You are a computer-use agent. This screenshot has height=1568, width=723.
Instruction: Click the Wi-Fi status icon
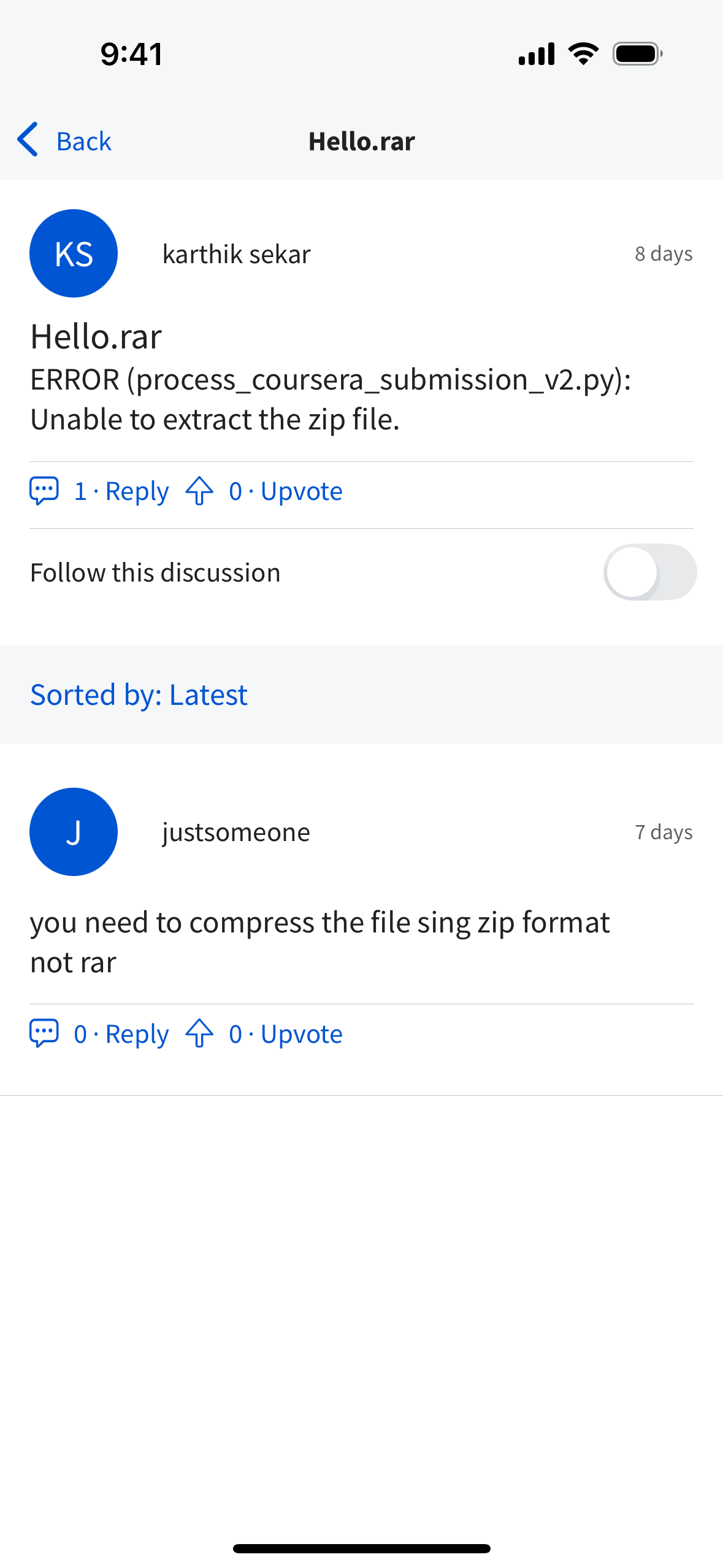click(x=583, y=53)
